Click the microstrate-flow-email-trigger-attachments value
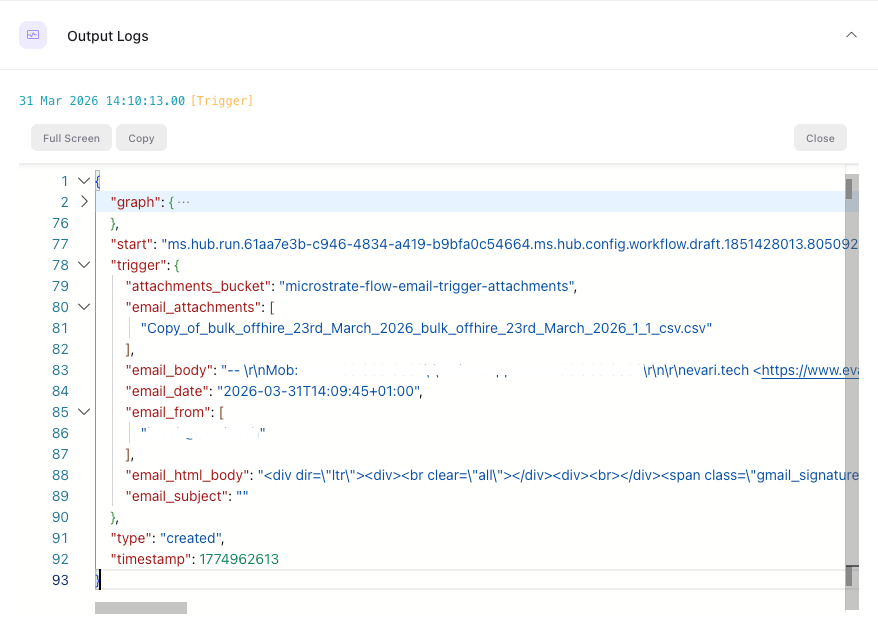Viewport: 878px width, 627px height. coord(426,286)
